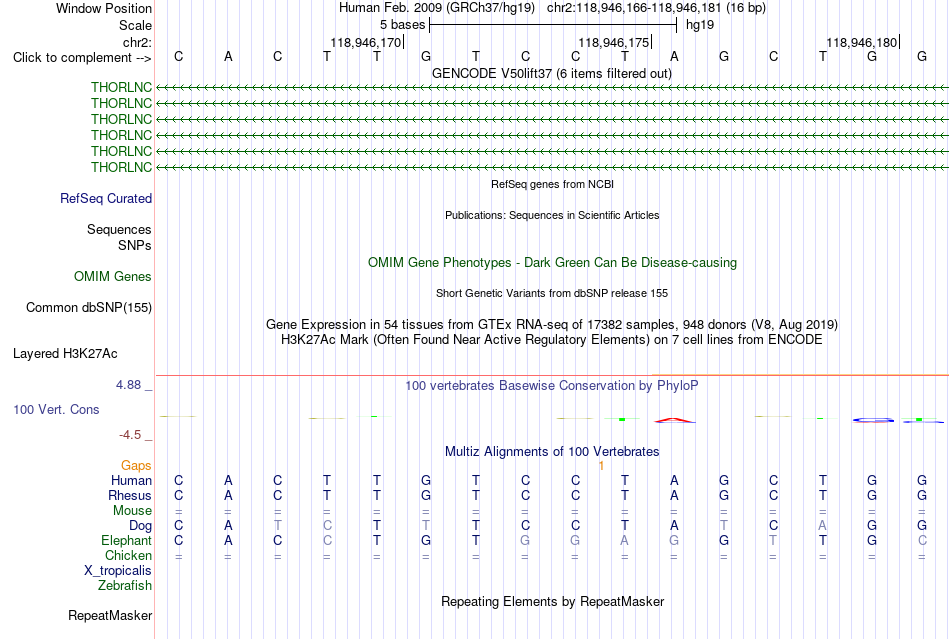Select the X_tropicalis alignment row label

click(x=118, y=571)
